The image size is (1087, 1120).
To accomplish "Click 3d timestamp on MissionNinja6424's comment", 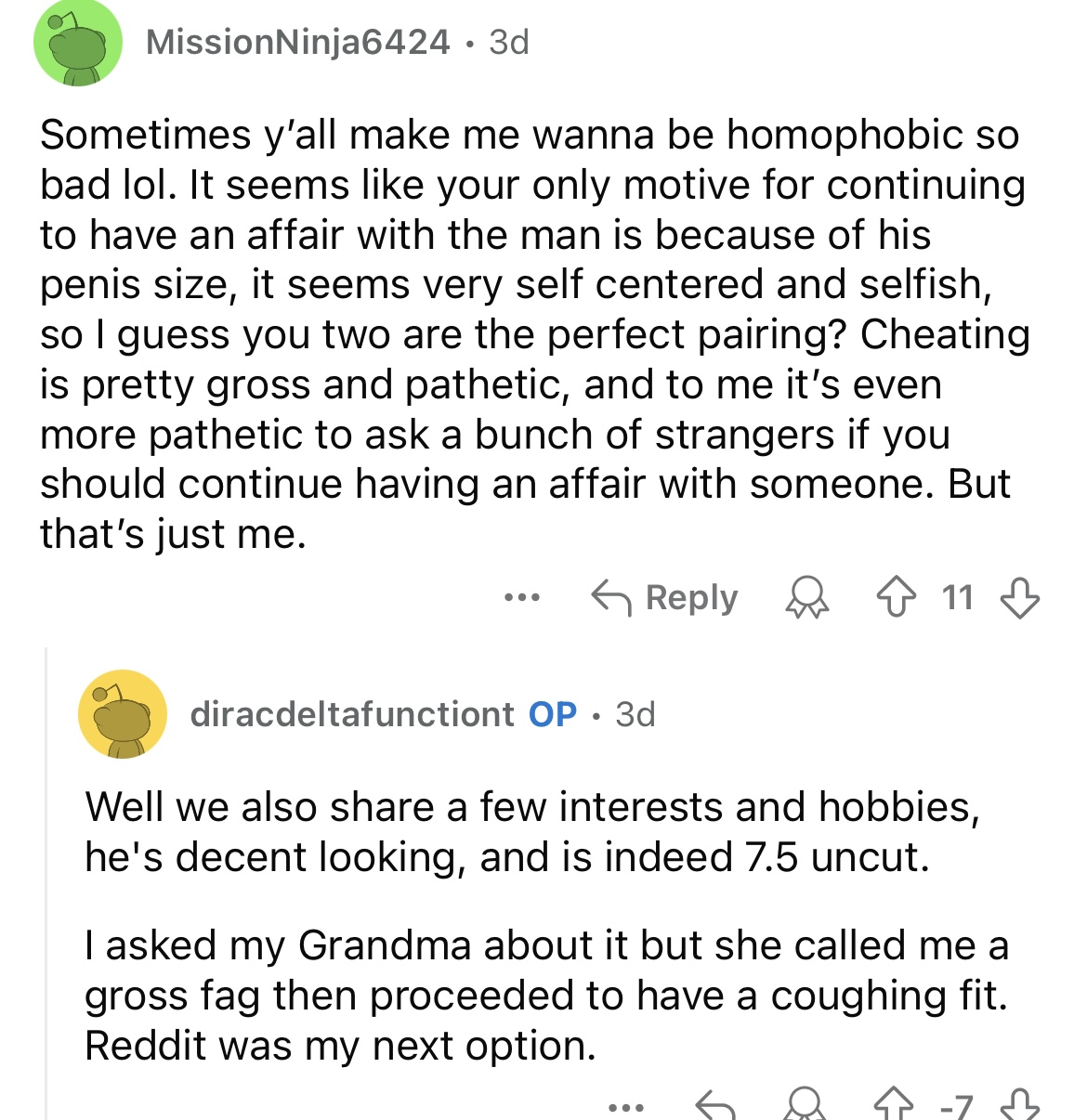I will click(x=509, y=42).
